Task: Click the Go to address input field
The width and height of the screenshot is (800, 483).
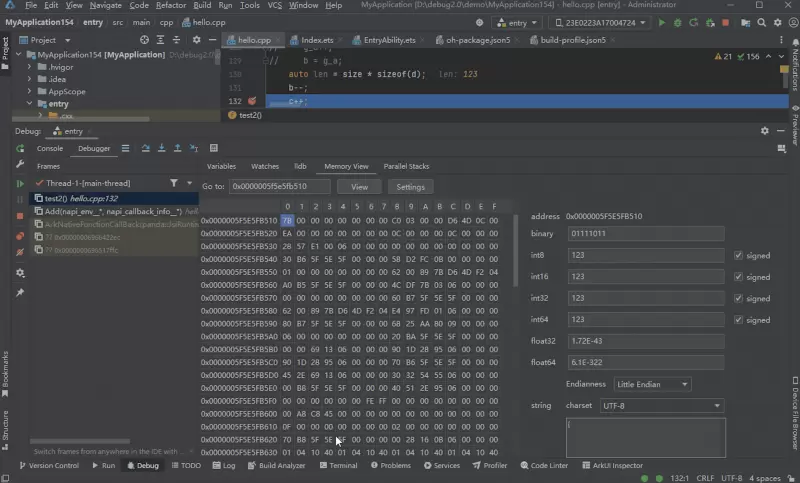Action: tap(280, 186)
